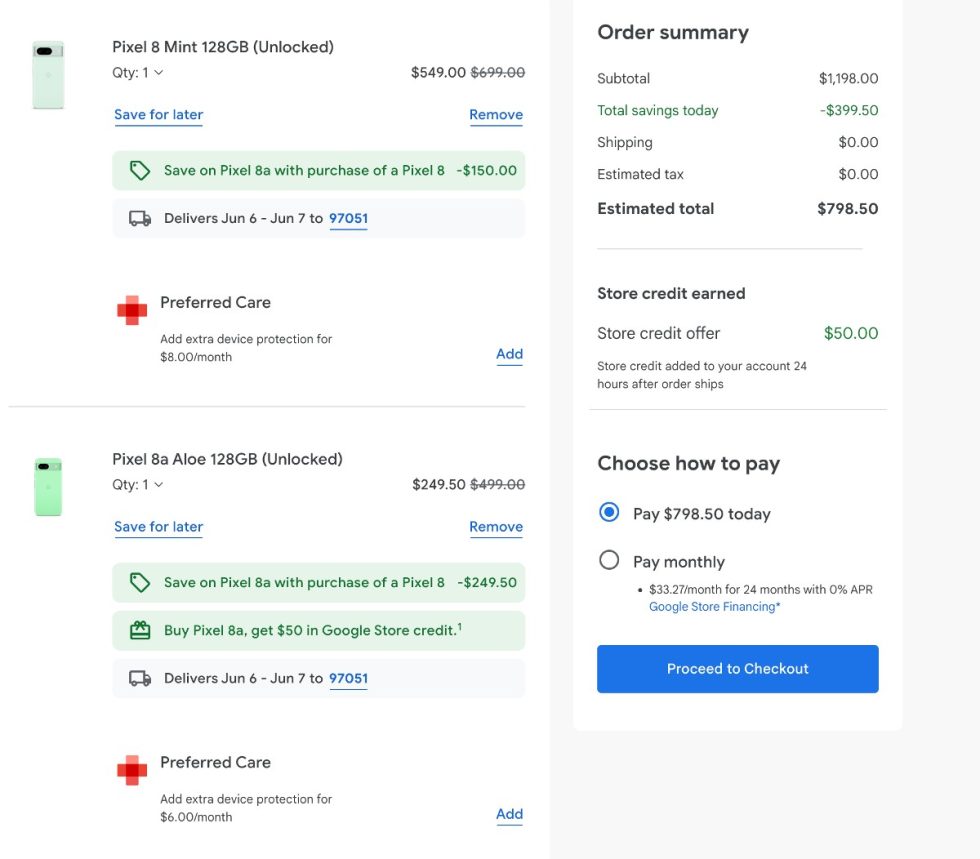Click the delivery truck icon for Pixel 8
The height and width of the screenshot is (859, 980).
click(140, 218)
